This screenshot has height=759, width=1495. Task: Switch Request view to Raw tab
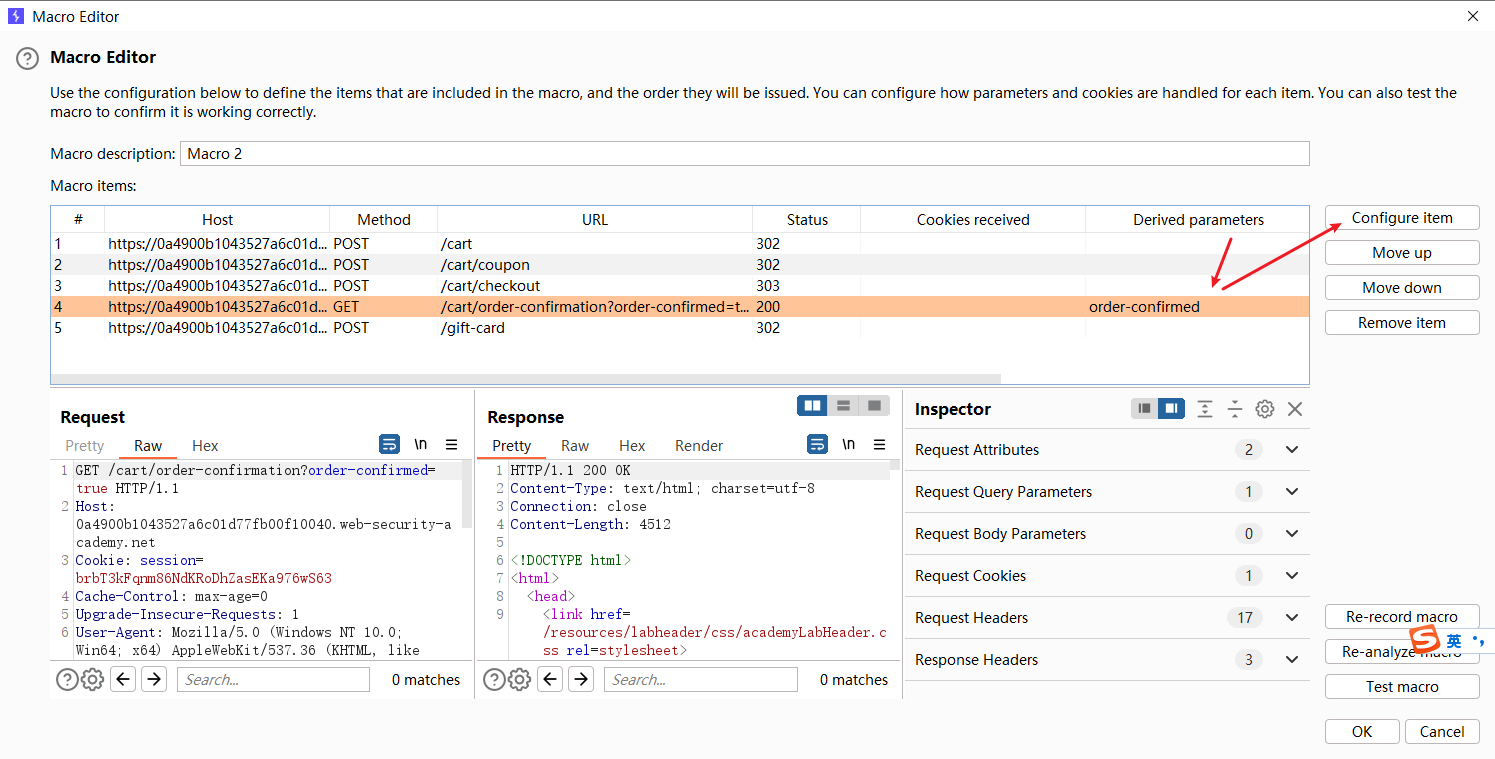coord(148,446)
